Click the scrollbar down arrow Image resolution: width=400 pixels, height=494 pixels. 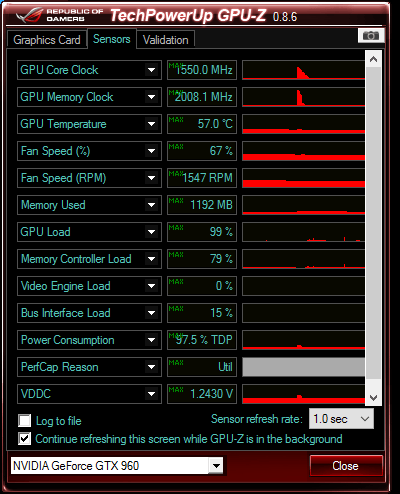[373, 398]
